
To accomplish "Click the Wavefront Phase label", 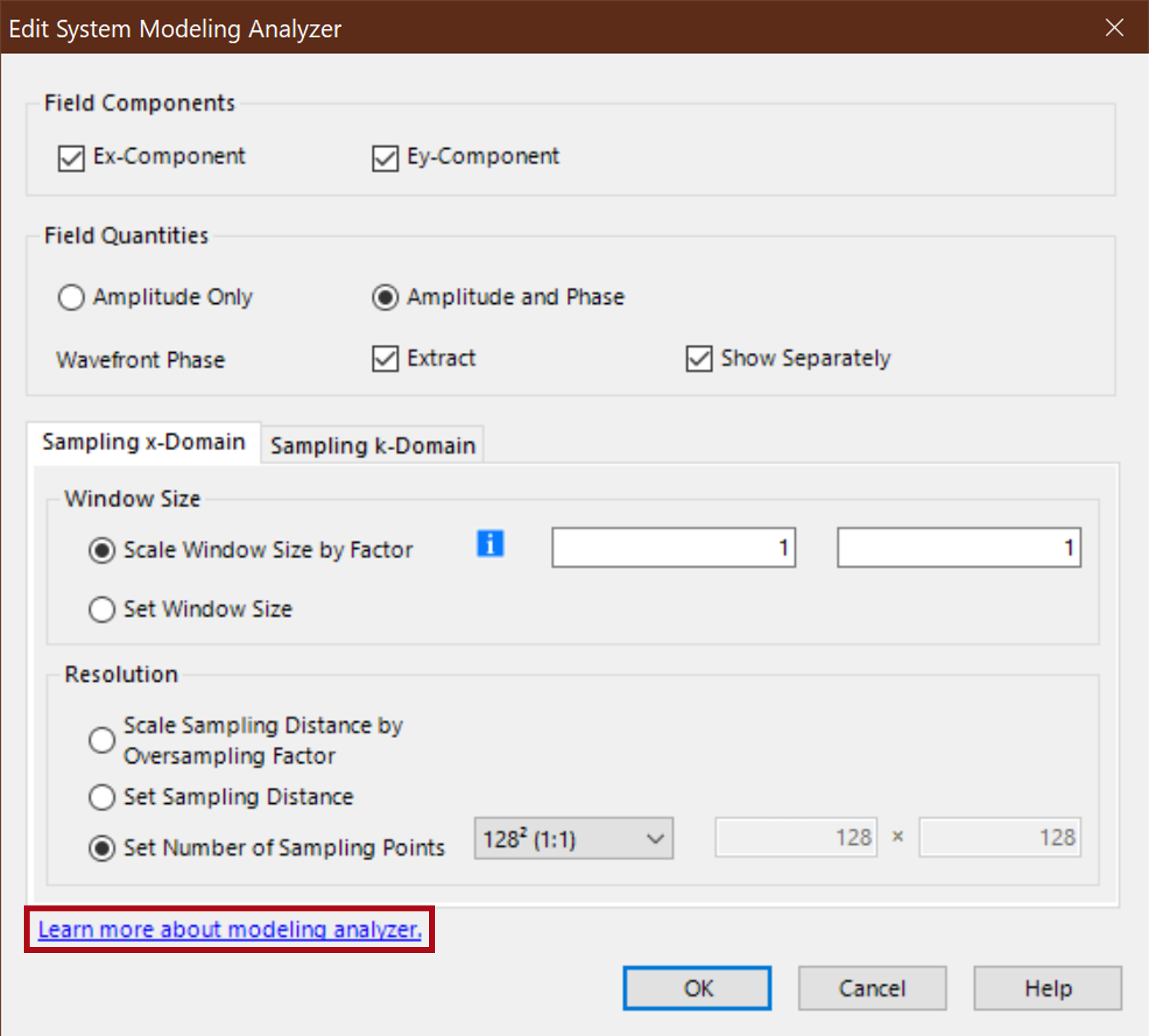I will 141,360.
